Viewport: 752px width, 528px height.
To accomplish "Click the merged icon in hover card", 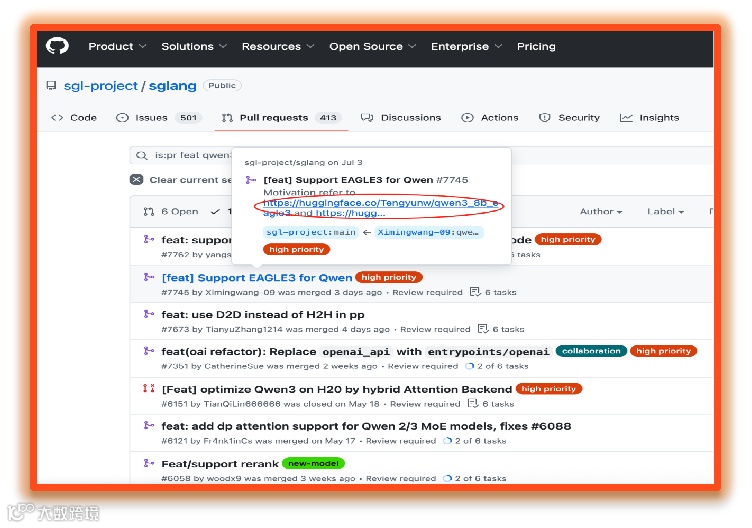I will pos(250,180).
